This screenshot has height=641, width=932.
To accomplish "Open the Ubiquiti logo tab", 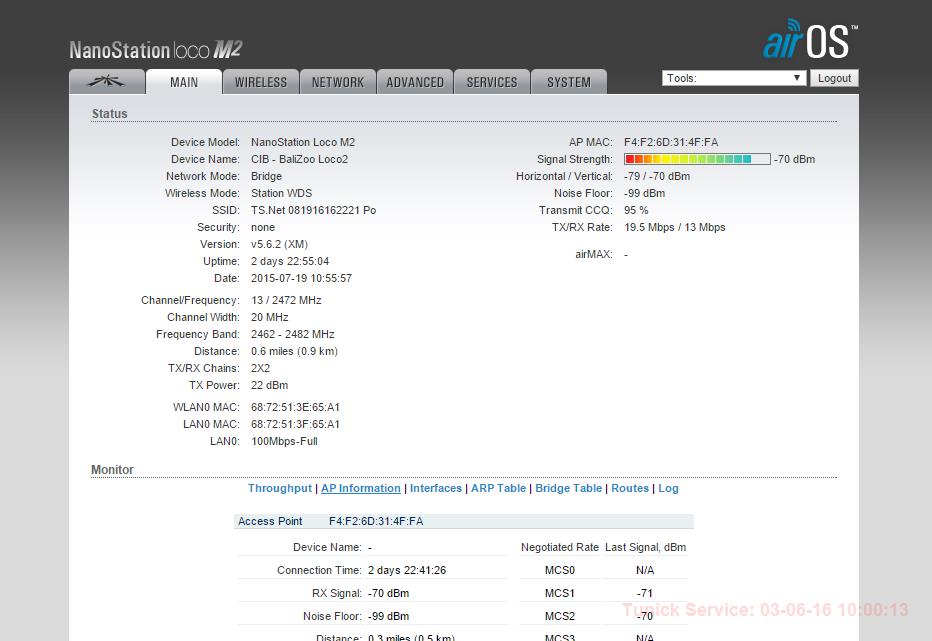I will (107, 82).
